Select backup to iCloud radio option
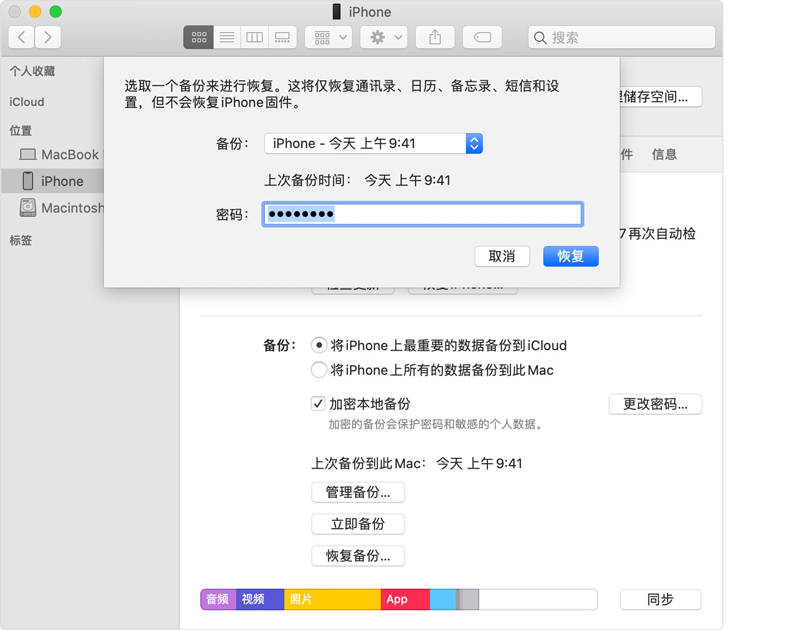 [x=319, y=345]
